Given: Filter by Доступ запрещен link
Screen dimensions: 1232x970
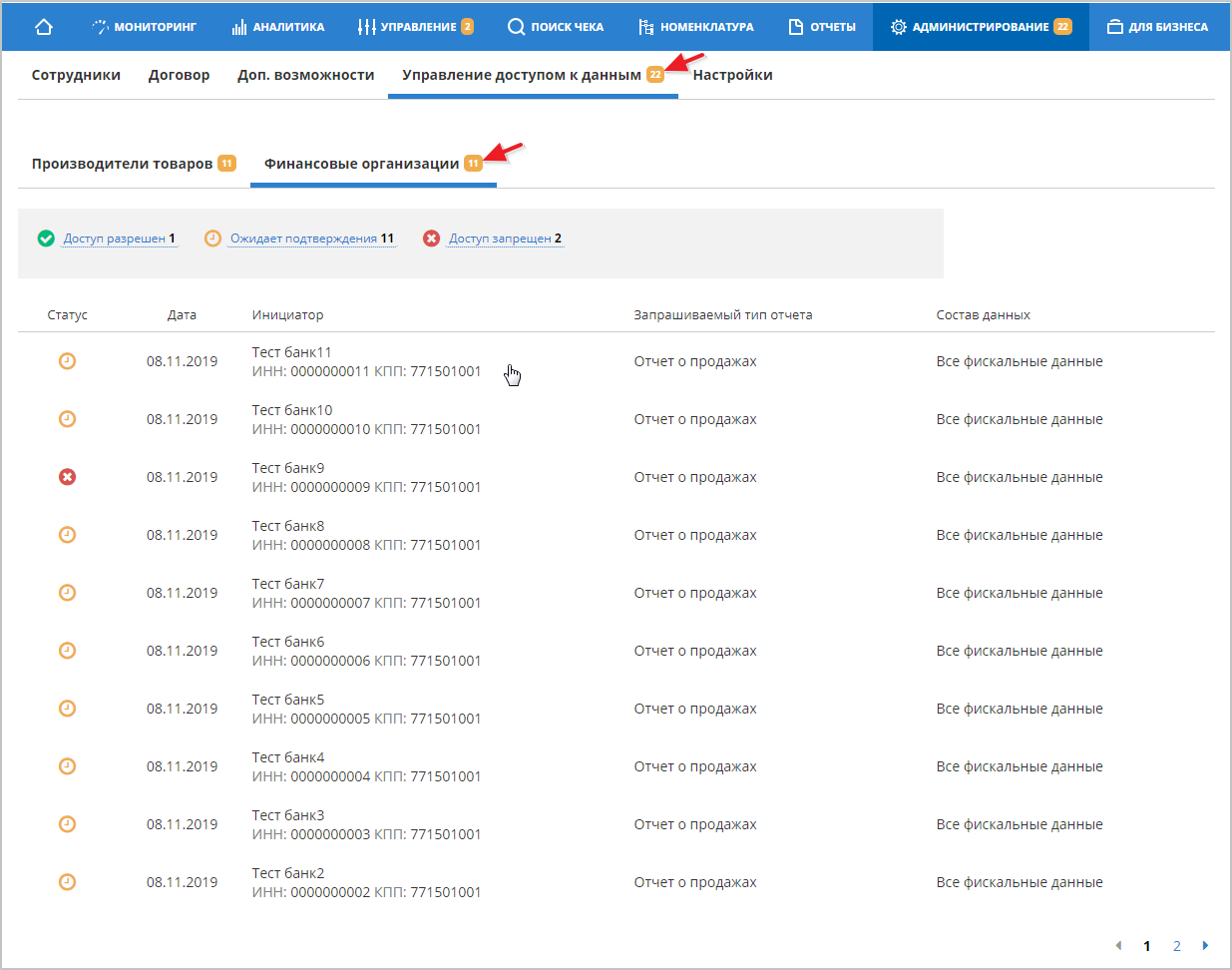Looking at the screenshot, I should point(499,239).
